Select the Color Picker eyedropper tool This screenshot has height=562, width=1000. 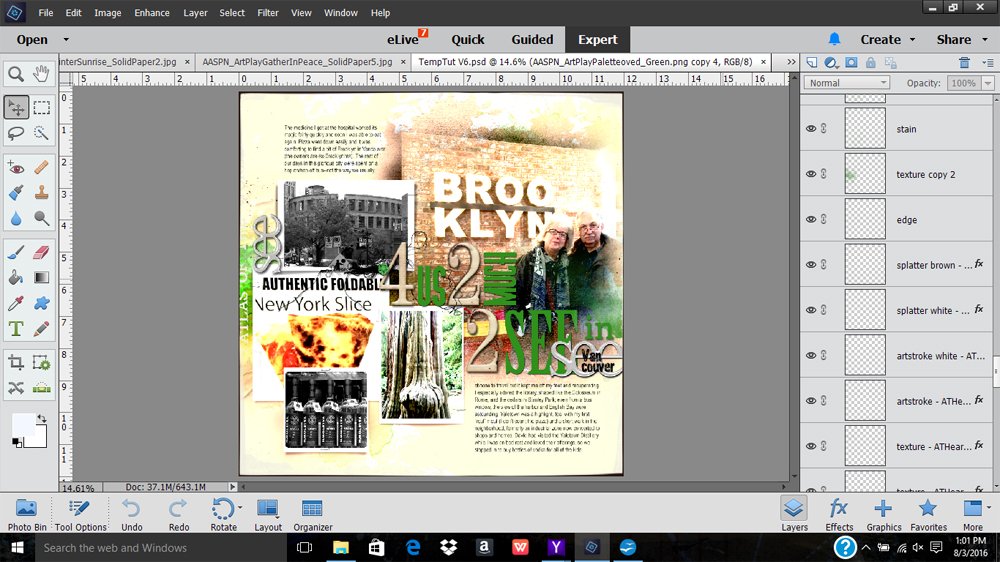(16, 303)
